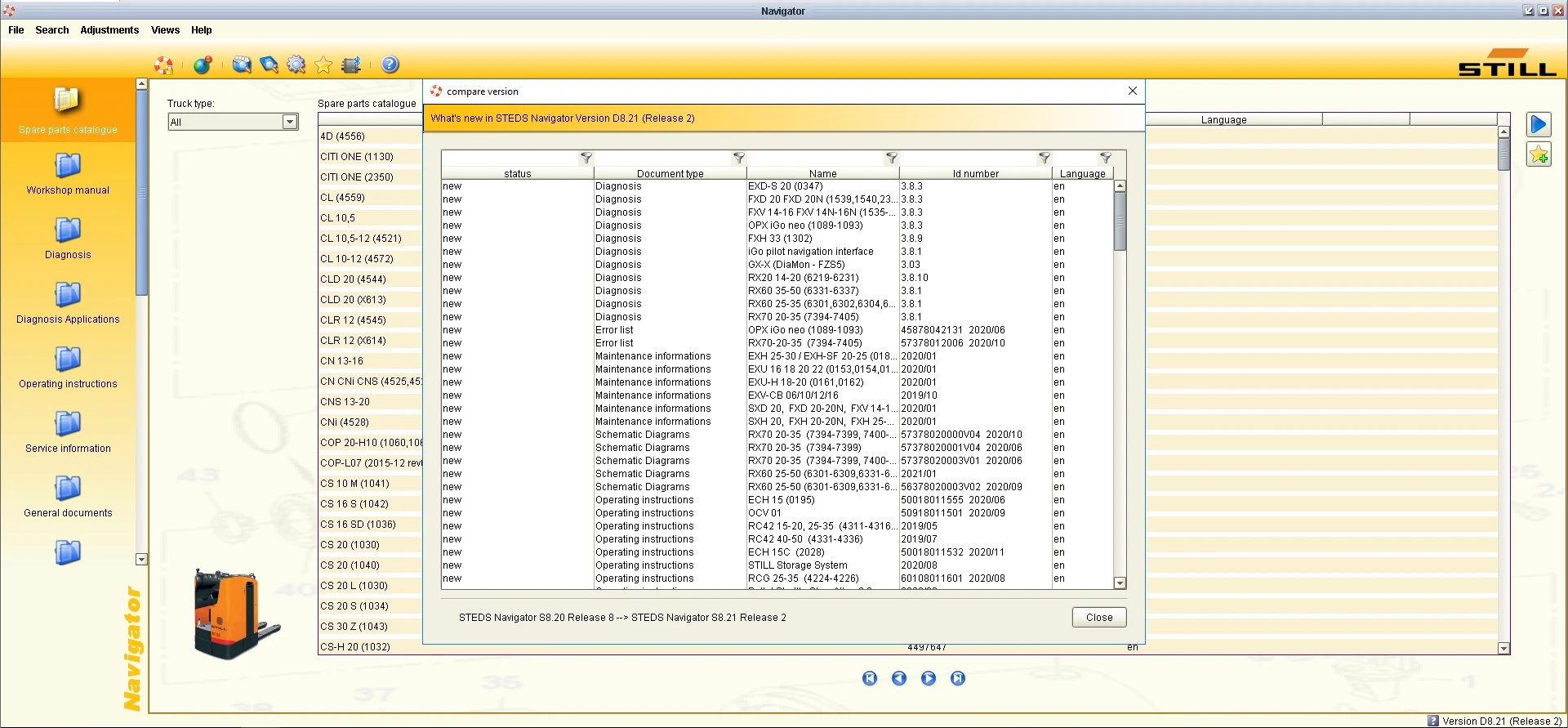Select iGo pilot navigation interface row

[777, 252]
